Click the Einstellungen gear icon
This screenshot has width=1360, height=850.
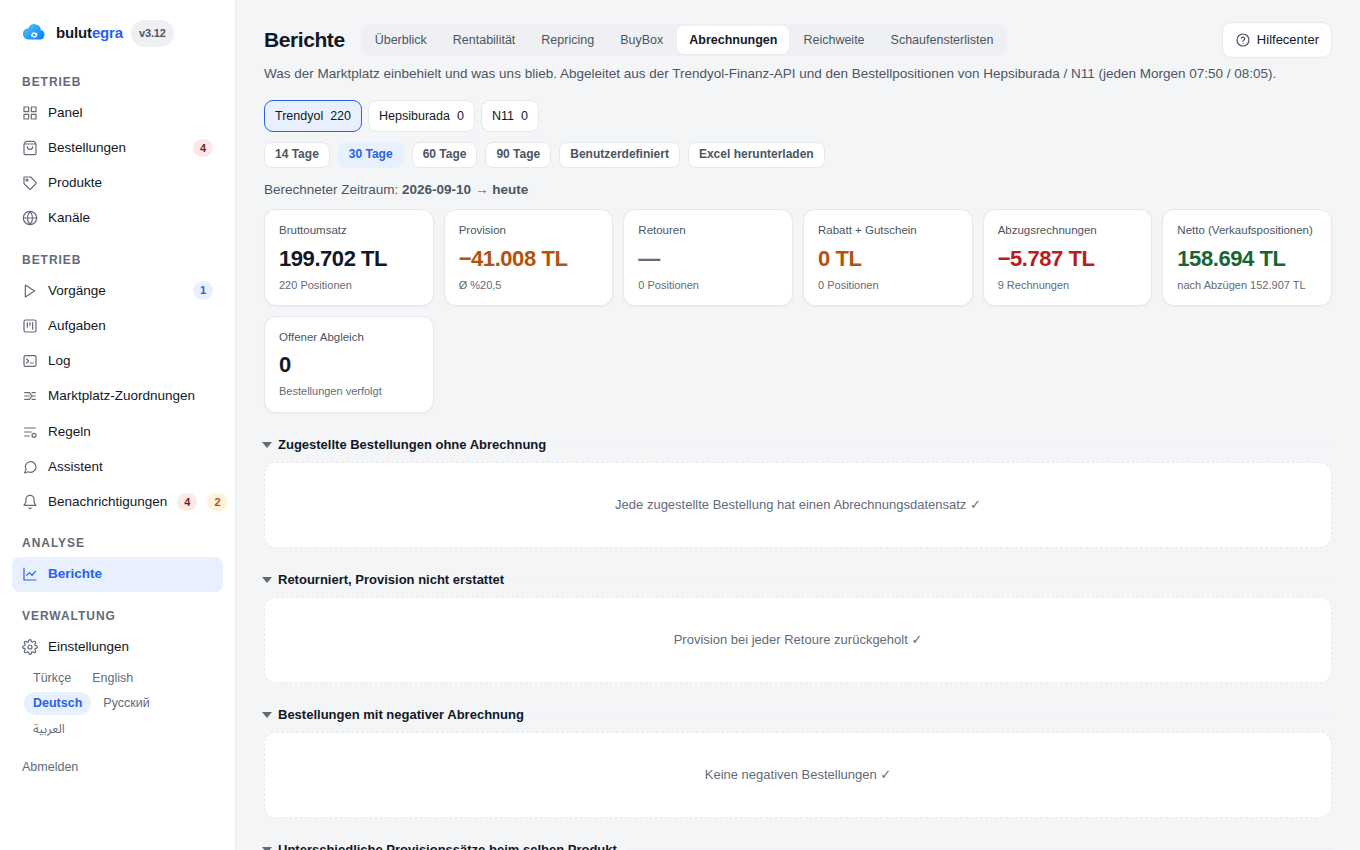pos(30,647)
